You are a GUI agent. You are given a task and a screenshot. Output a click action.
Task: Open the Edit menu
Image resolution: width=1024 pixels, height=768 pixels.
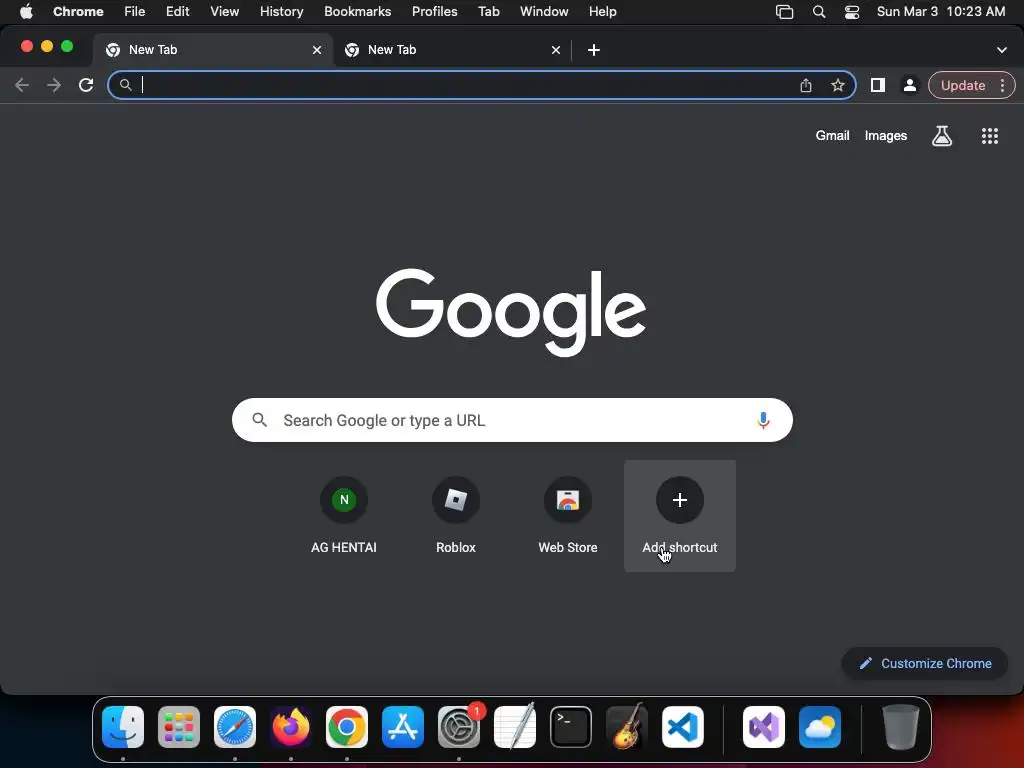[178, 12]
